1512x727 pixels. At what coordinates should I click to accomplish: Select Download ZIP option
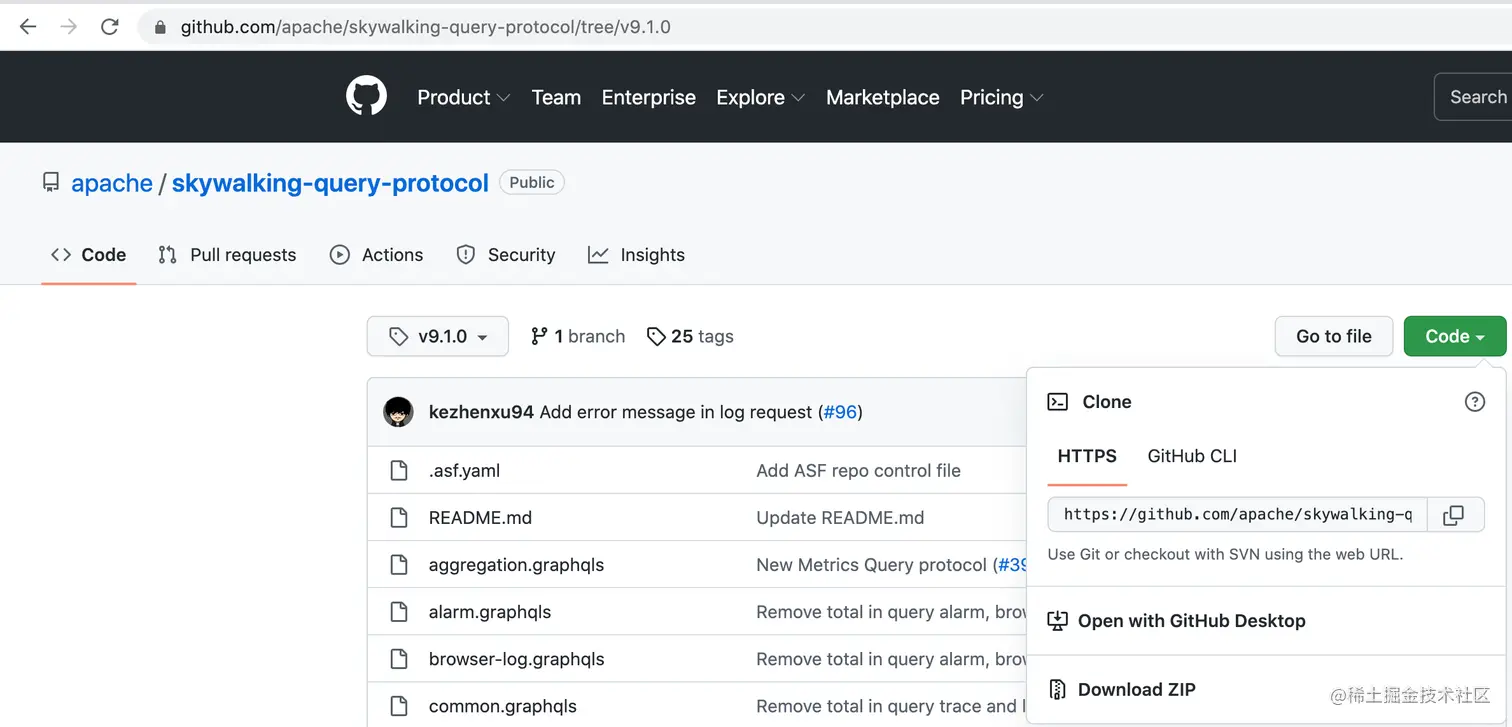tap(1136, 689)
